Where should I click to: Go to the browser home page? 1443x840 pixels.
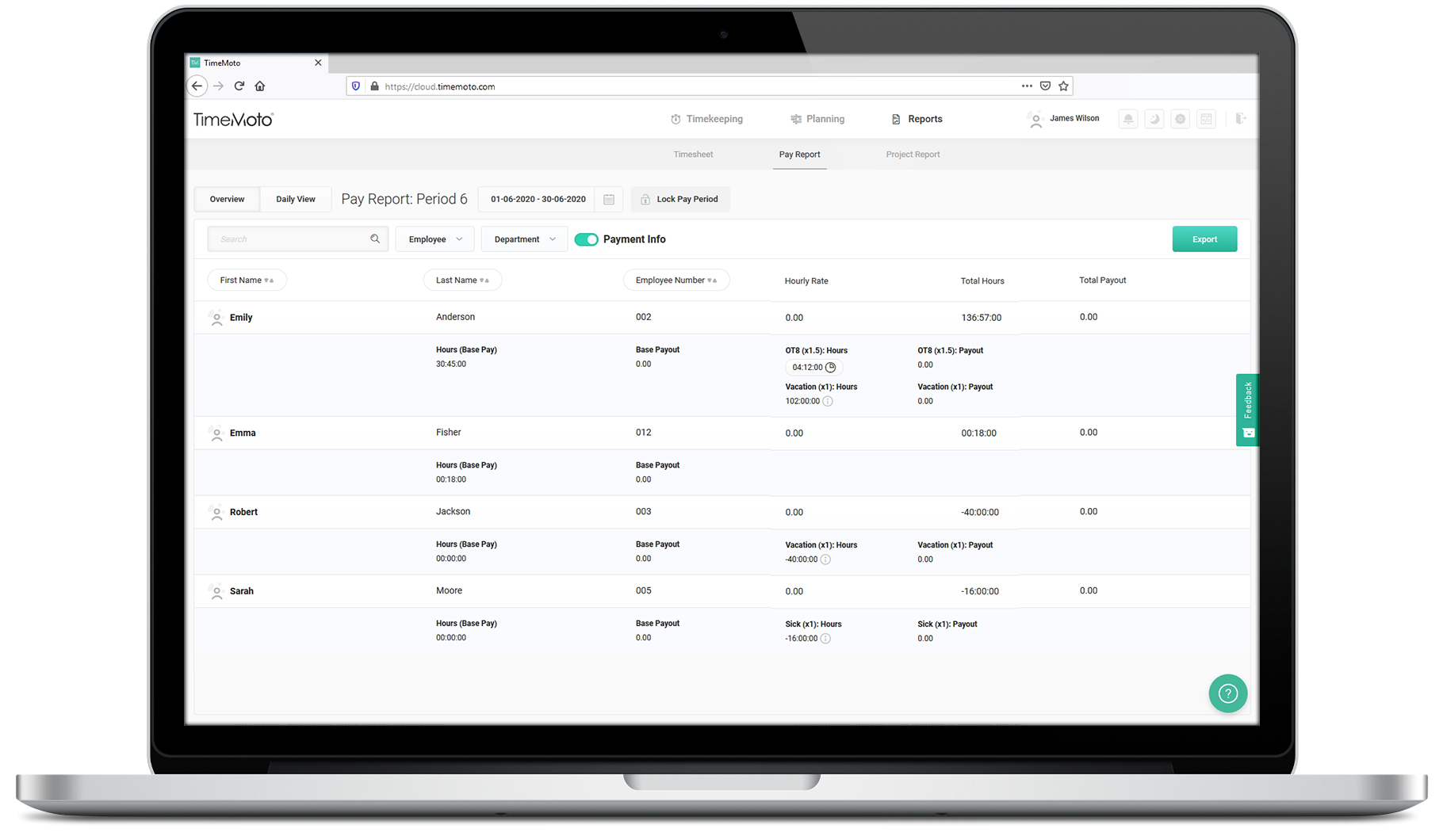click(x=260, y=86)
